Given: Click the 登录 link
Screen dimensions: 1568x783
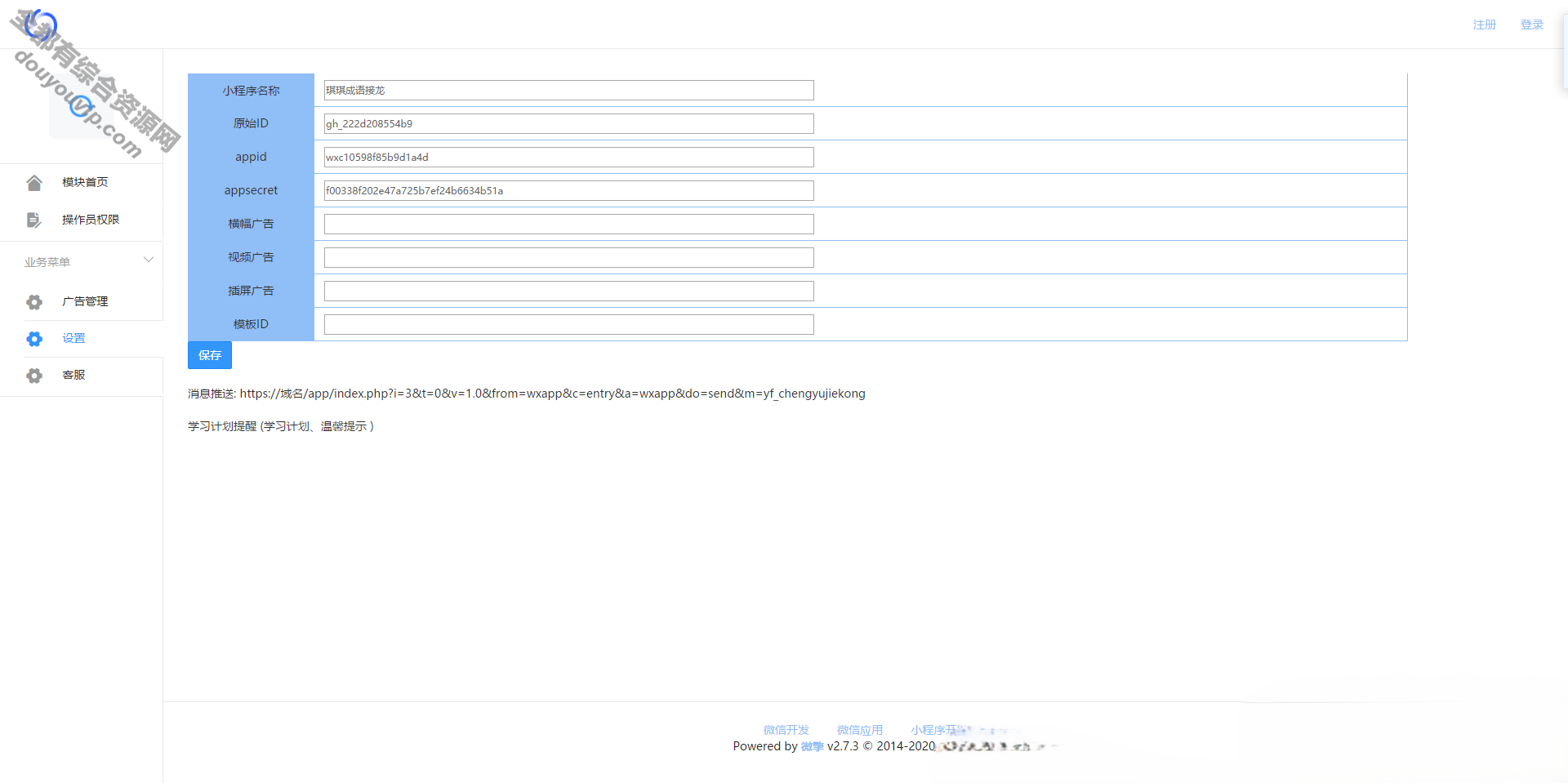Looking at the screenshot, I should (x=1531, y=24).
